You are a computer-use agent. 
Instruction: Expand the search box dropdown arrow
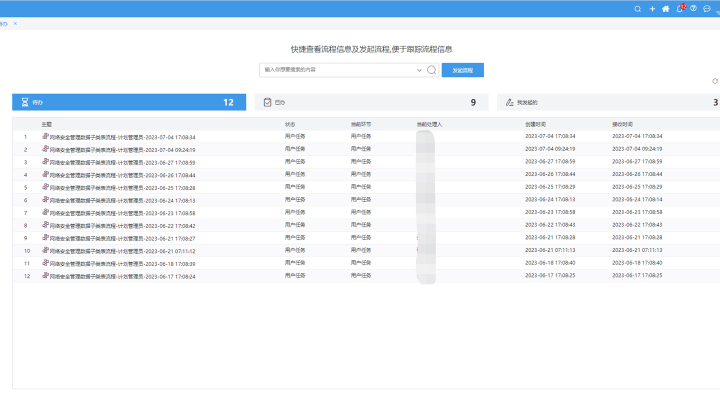(x=419, y=70)
